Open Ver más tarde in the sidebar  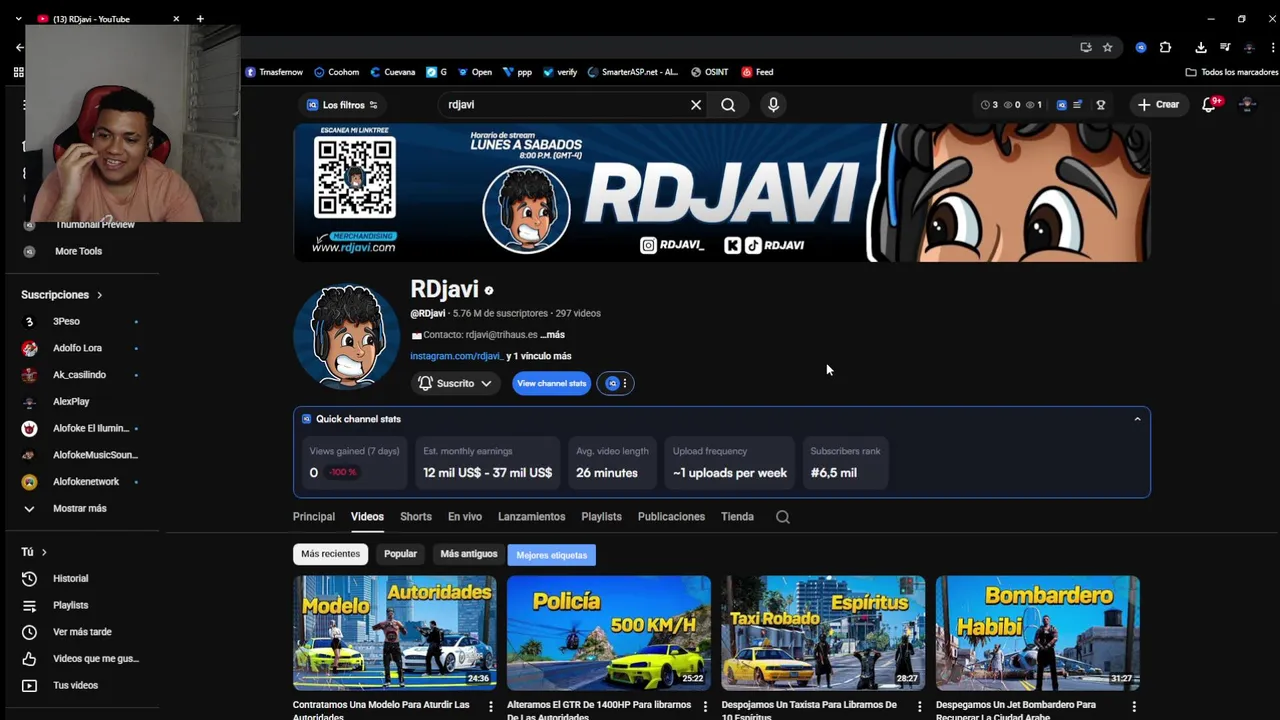click(x=80, y=632)
